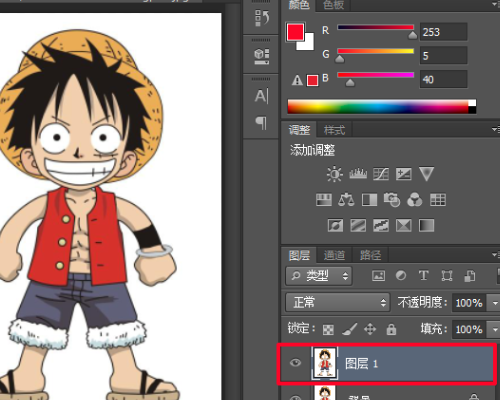Add a Brightness/Contrast adjustment
This screenshot has height=400, width=500.
click(334, 174)
